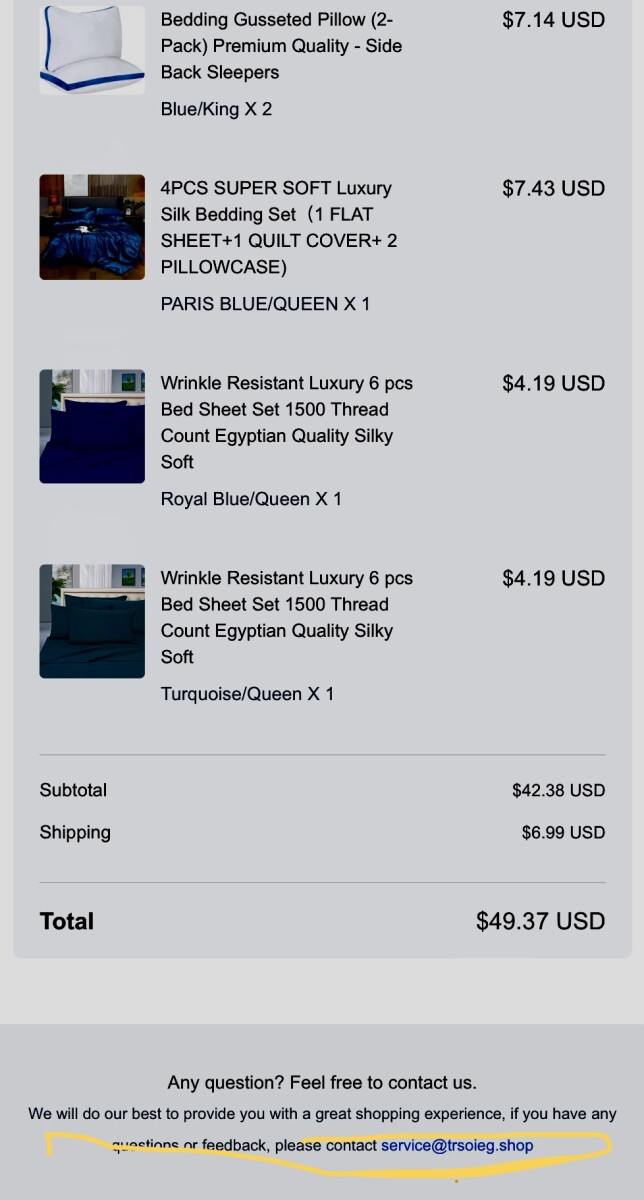Image resolution: width=644 pixels, height=1200 pixels.
Task: Open the gusseted pillow product thumbnail
Action: pyautogui.click(x=92, y=50)
